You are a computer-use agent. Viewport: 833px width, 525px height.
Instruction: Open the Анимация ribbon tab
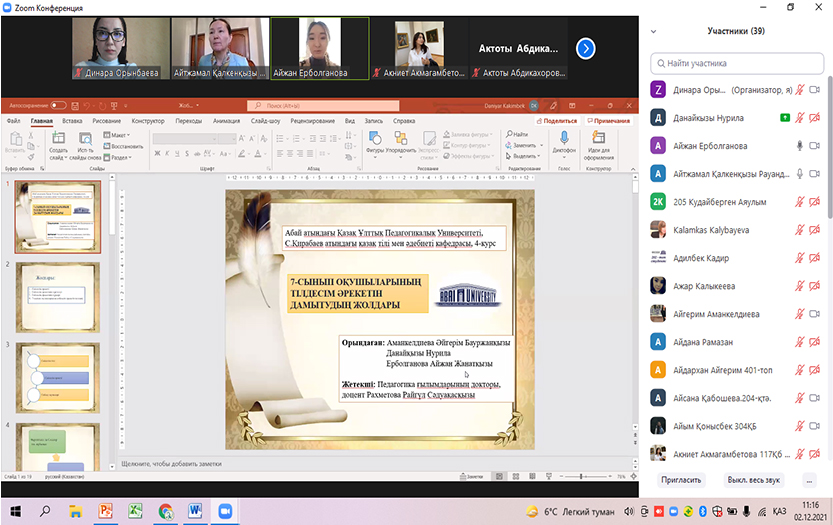click(x=226, y=120)
